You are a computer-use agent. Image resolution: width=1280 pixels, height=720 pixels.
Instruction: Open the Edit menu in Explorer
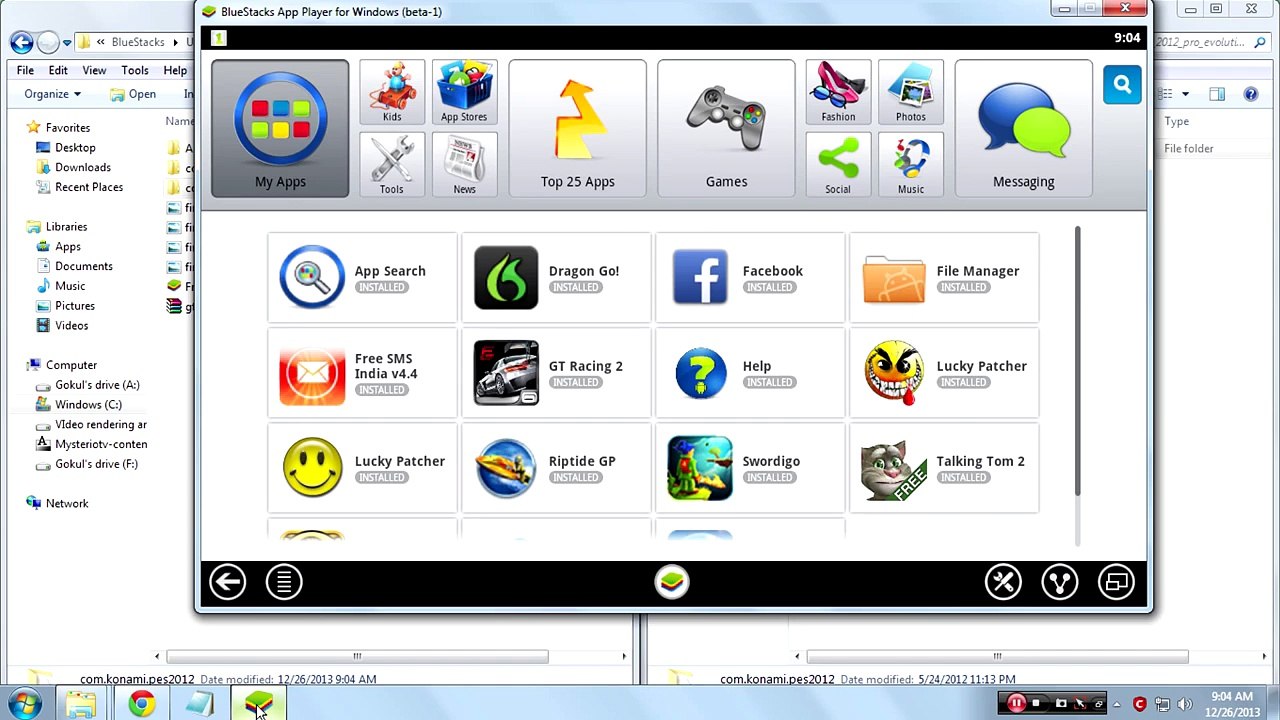pyautogui.click(x=58, y=70)
